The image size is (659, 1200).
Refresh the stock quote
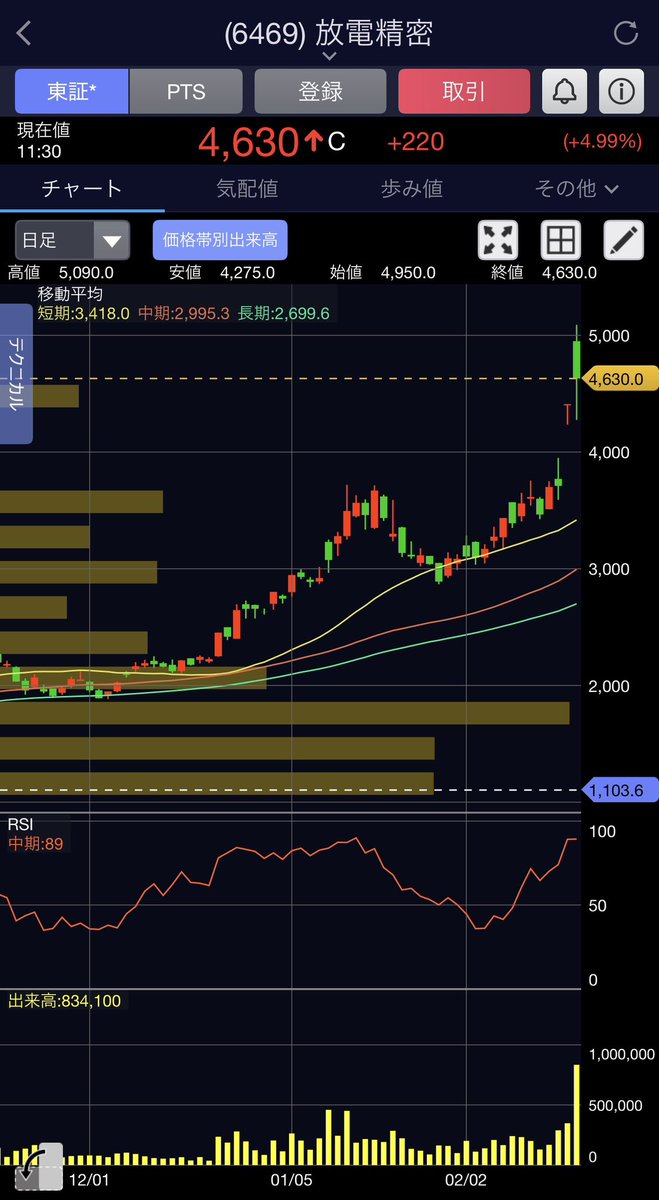(x=626, y=33)
